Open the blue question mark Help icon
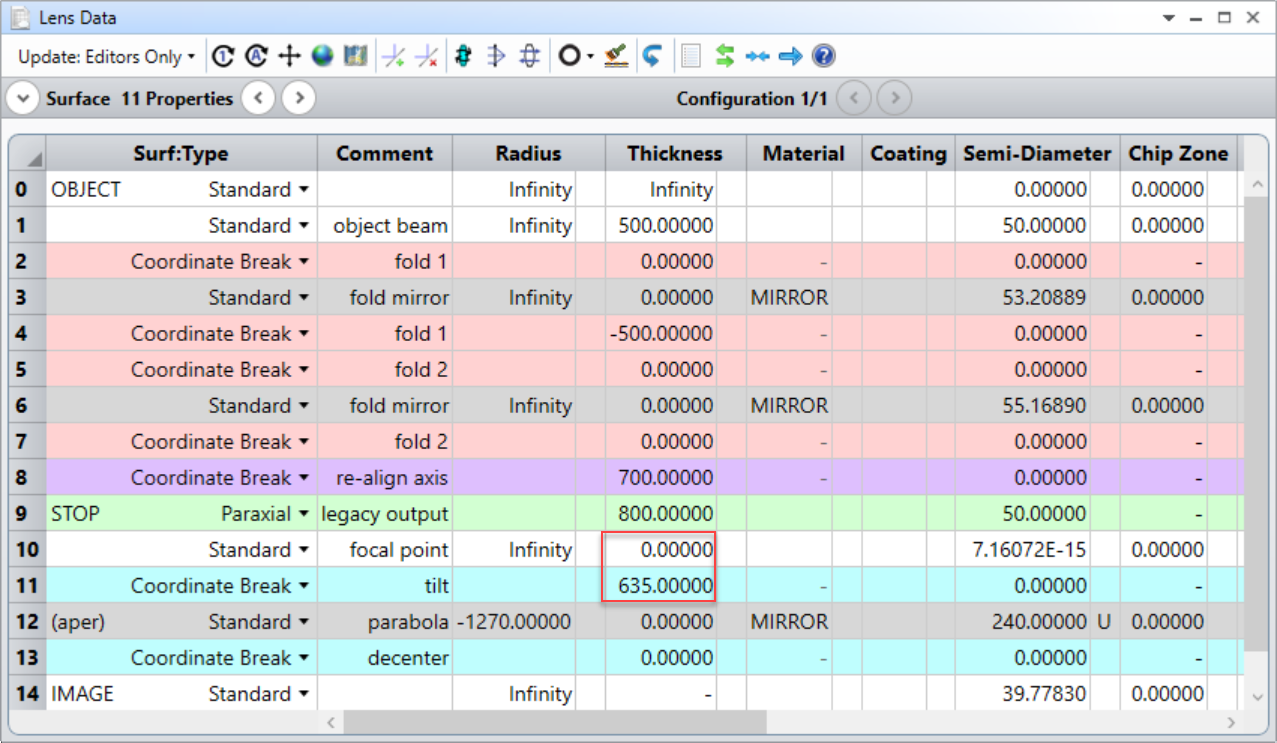The image size is (1277, 743). click(823, 57)
